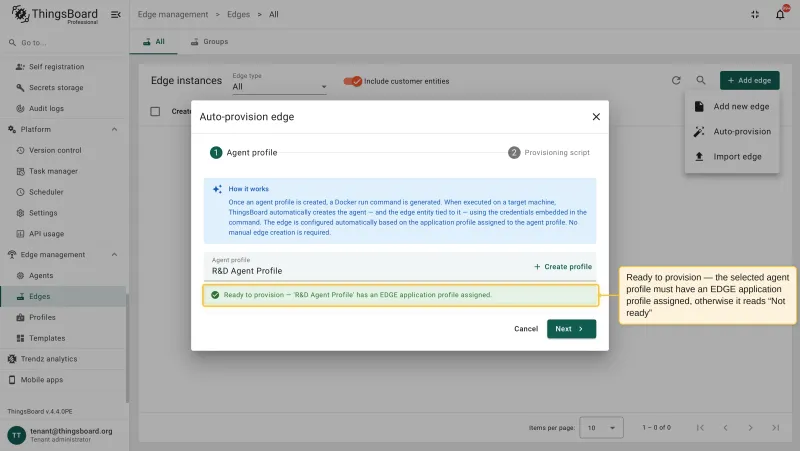800x451 pixels.
Task: Open notifications bell
Action: (x=780, y=15)
